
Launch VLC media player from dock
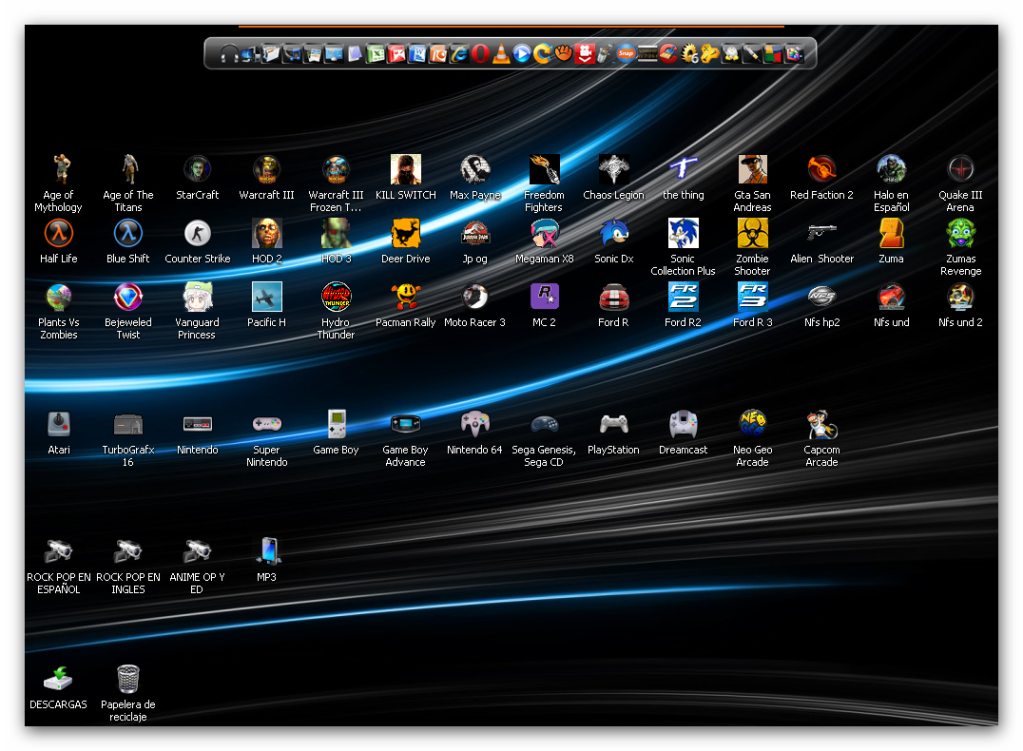pyautogui.click(x=500, y=54)
